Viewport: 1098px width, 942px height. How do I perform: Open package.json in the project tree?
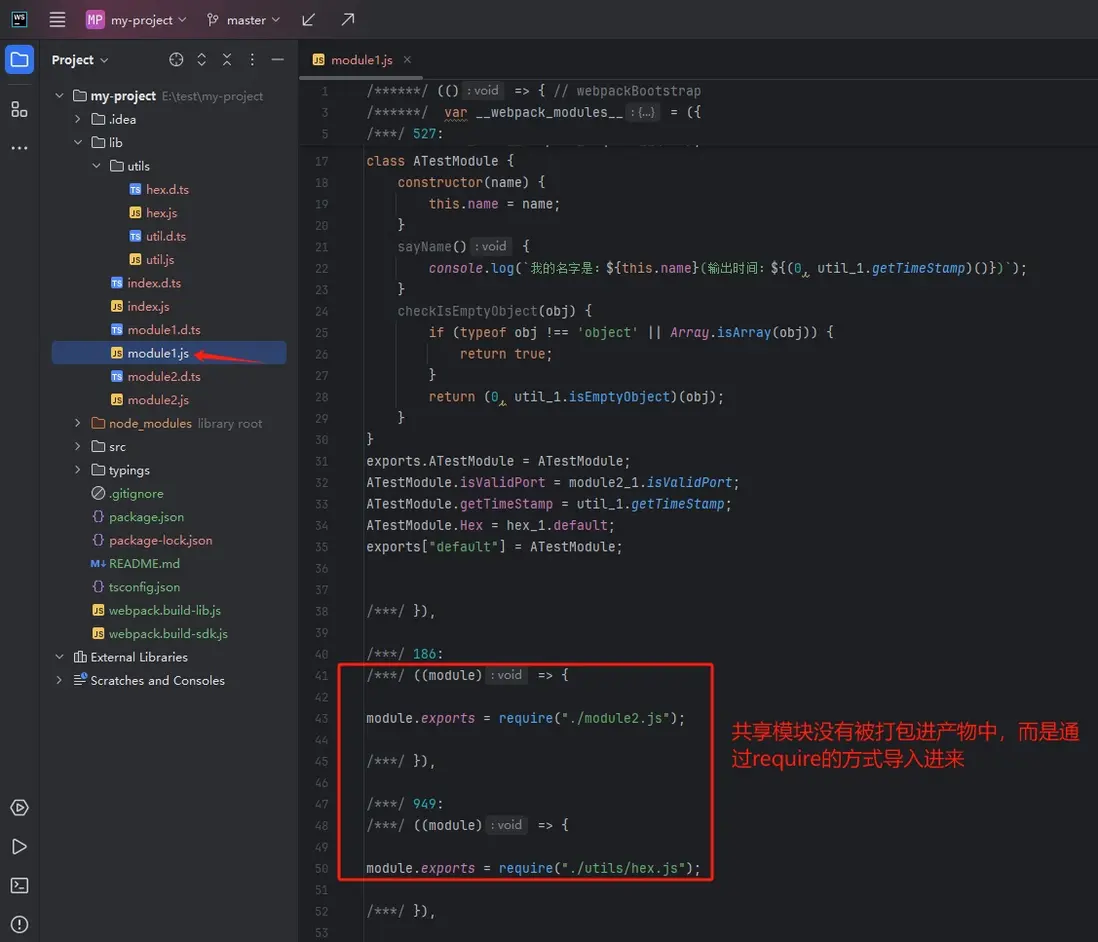146,517
